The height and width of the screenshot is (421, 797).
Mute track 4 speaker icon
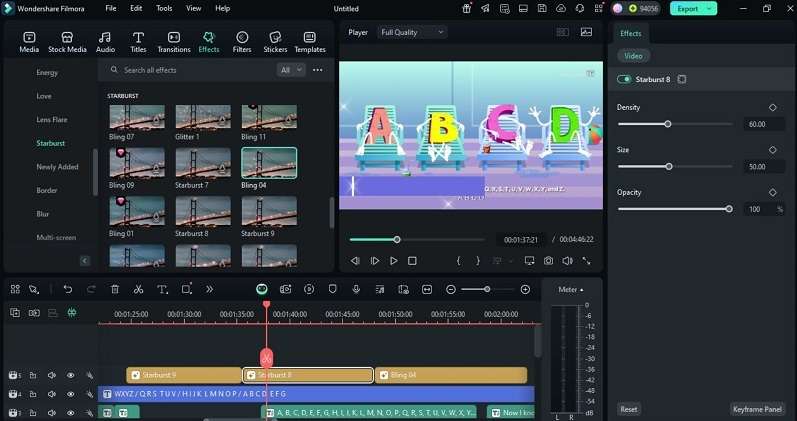click(52, 394)
